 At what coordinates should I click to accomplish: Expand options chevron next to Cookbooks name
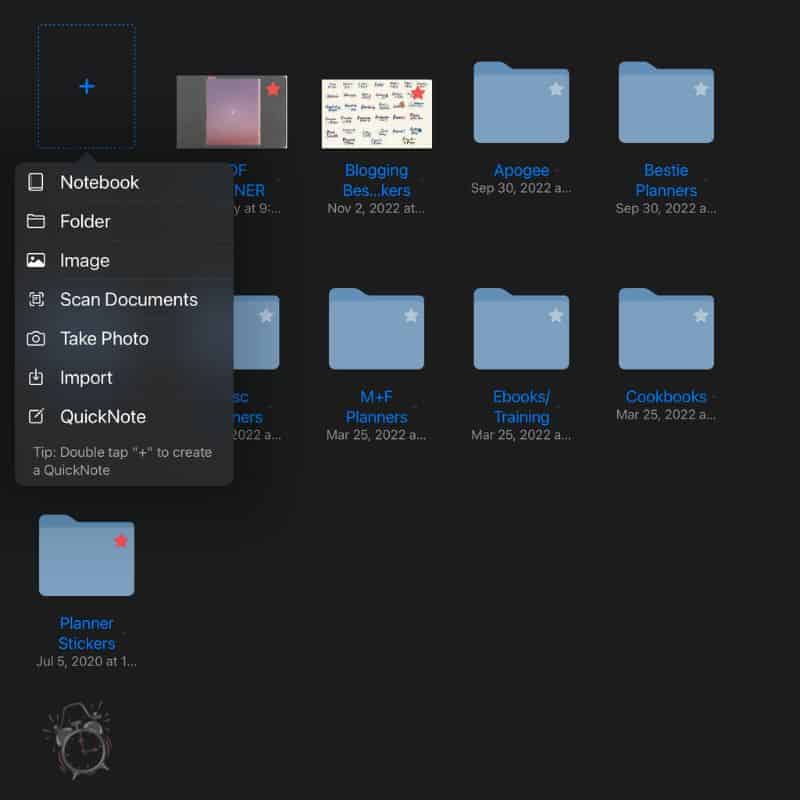click(714, 397)
